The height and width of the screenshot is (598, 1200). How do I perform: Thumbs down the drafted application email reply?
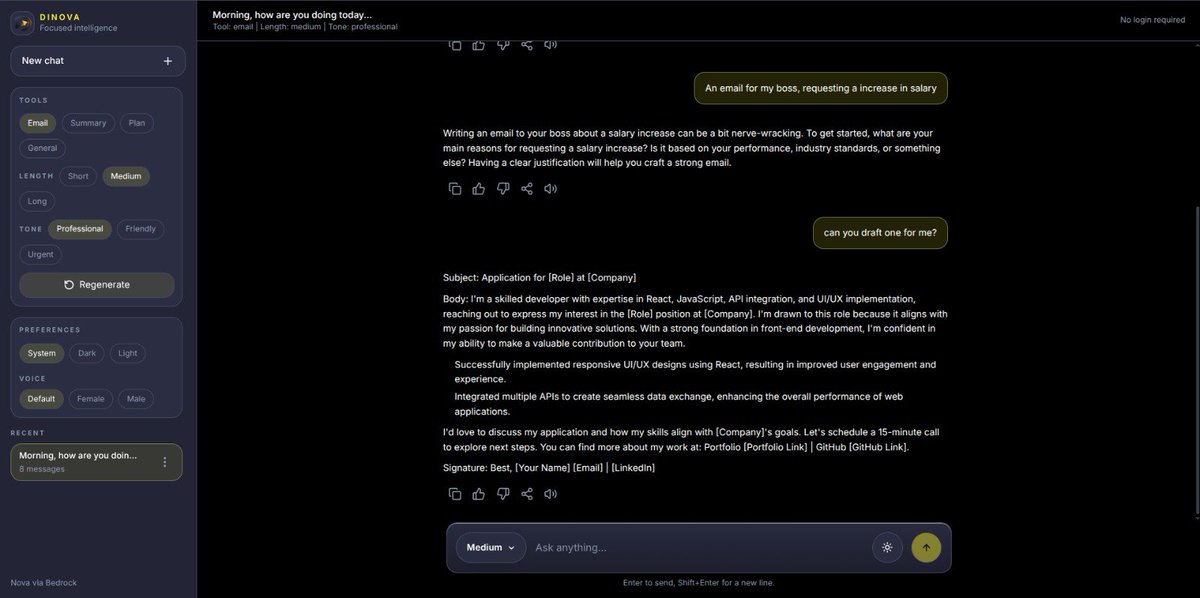[x=503, y=493]
